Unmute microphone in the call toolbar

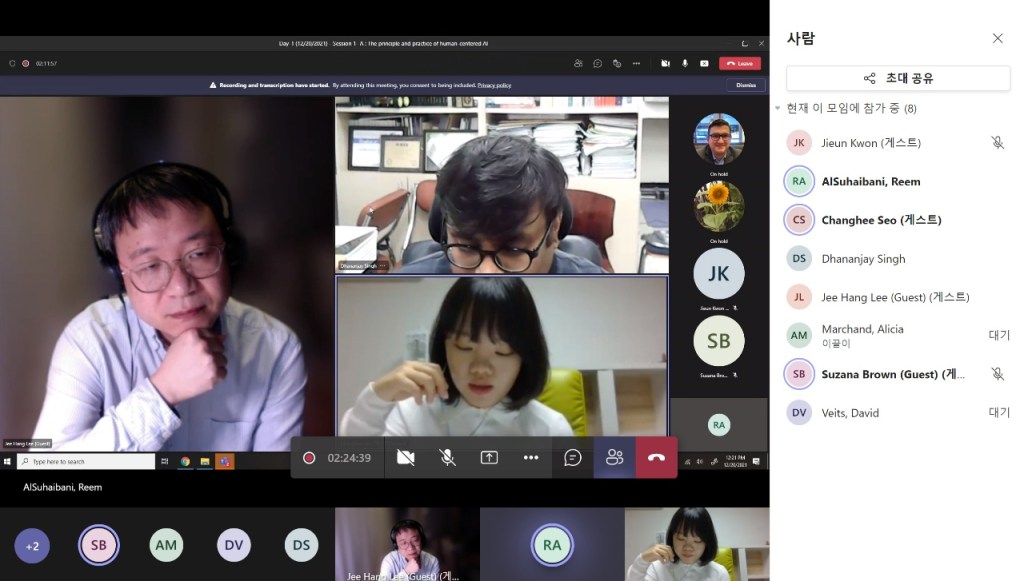(x=447, y=457)
